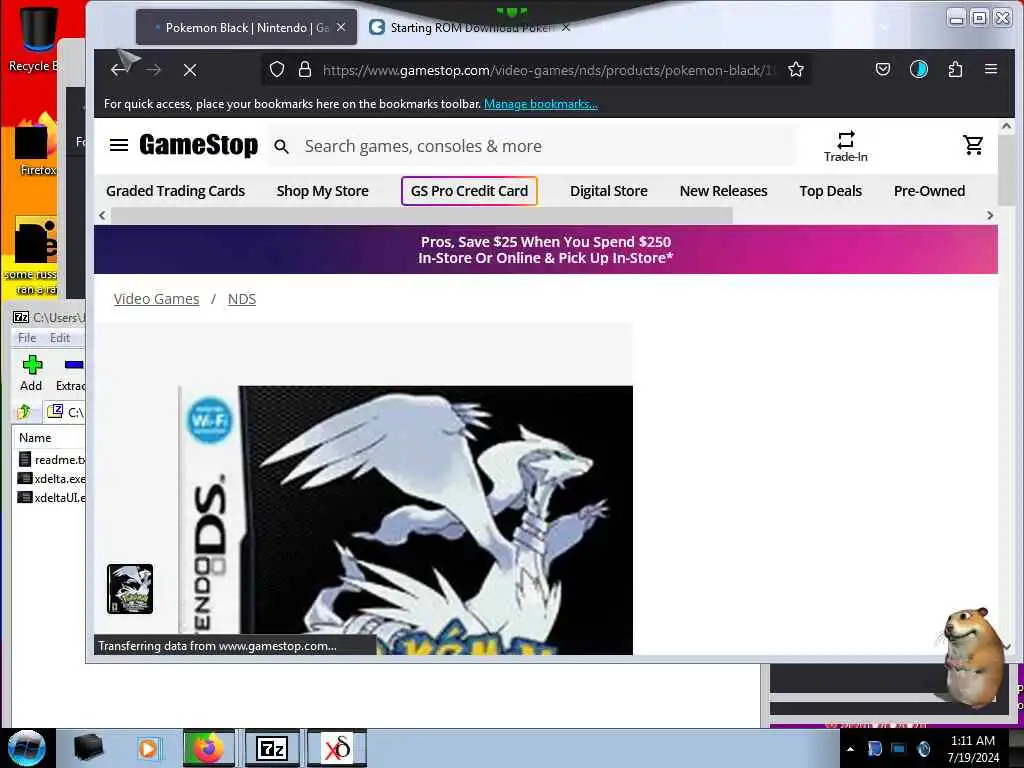This screenshot has height=768, width=1024.
Task: Click the GS Pro Credit Card button
Action: 470,191
